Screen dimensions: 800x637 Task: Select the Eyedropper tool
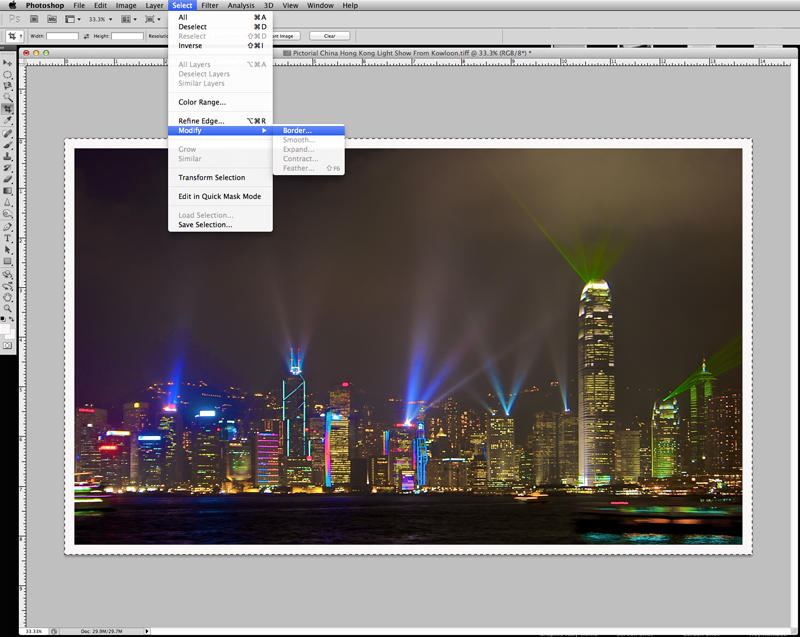point(8,120)
